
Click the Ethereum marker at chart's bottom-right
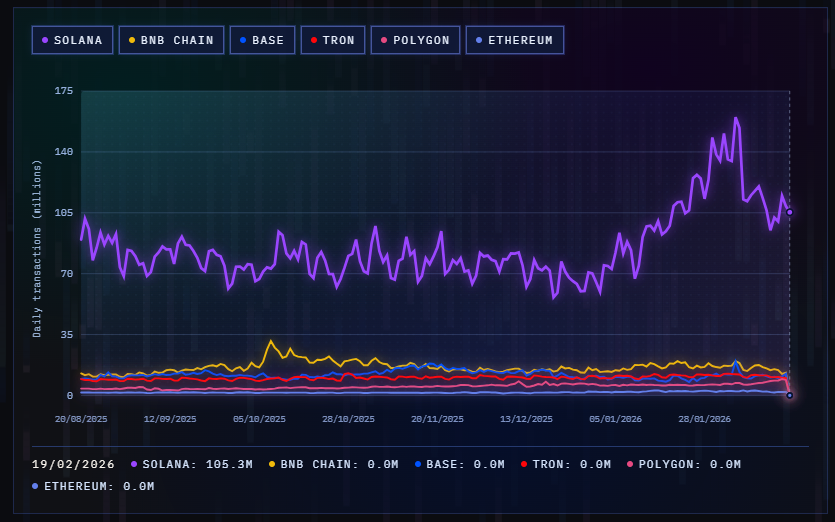(x=789, y=395)
